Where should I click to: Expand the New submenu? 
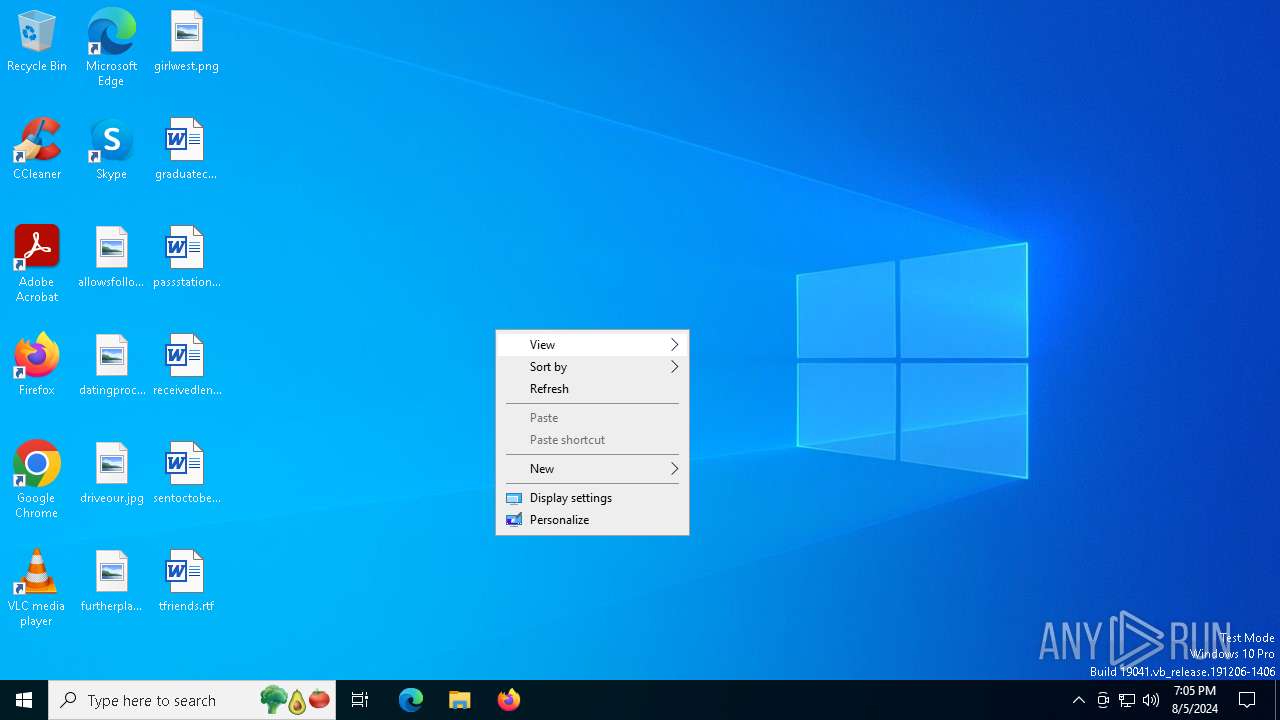pyautogui.click(x=592, y=469)
